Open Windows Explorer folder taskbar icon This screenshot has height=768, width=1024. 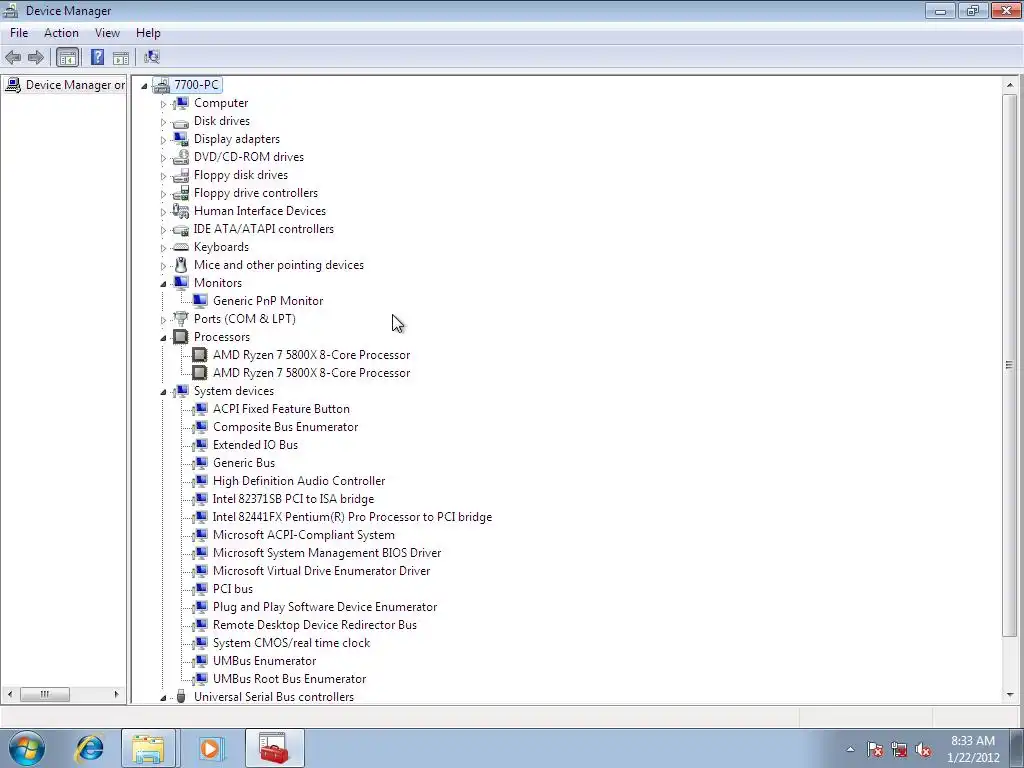[x=148, y=748]
